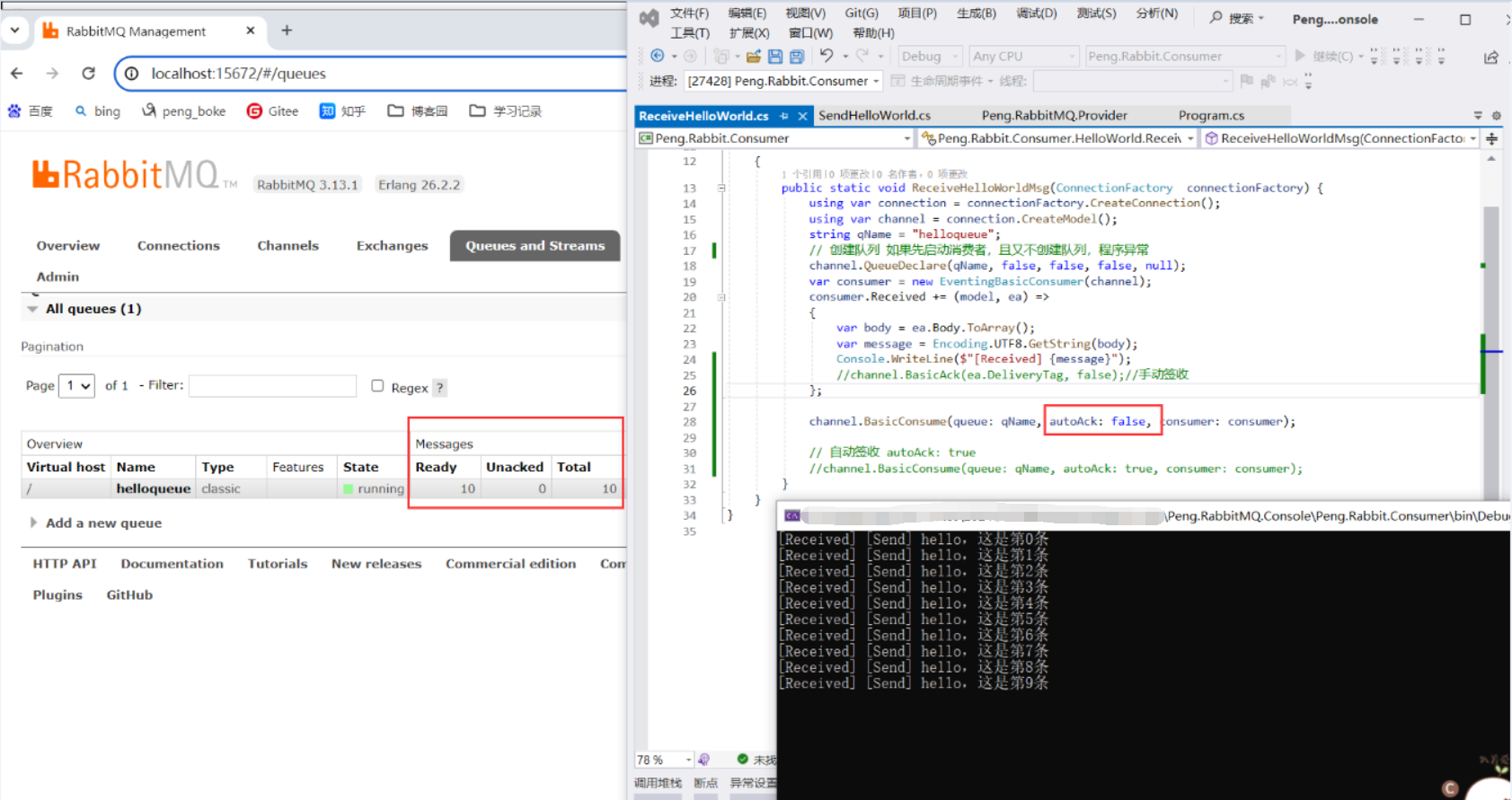
Task: Open the ReceiveHelloWorldMsg member dropdown
Action: pyautogui.click(x=1340, y=138)
